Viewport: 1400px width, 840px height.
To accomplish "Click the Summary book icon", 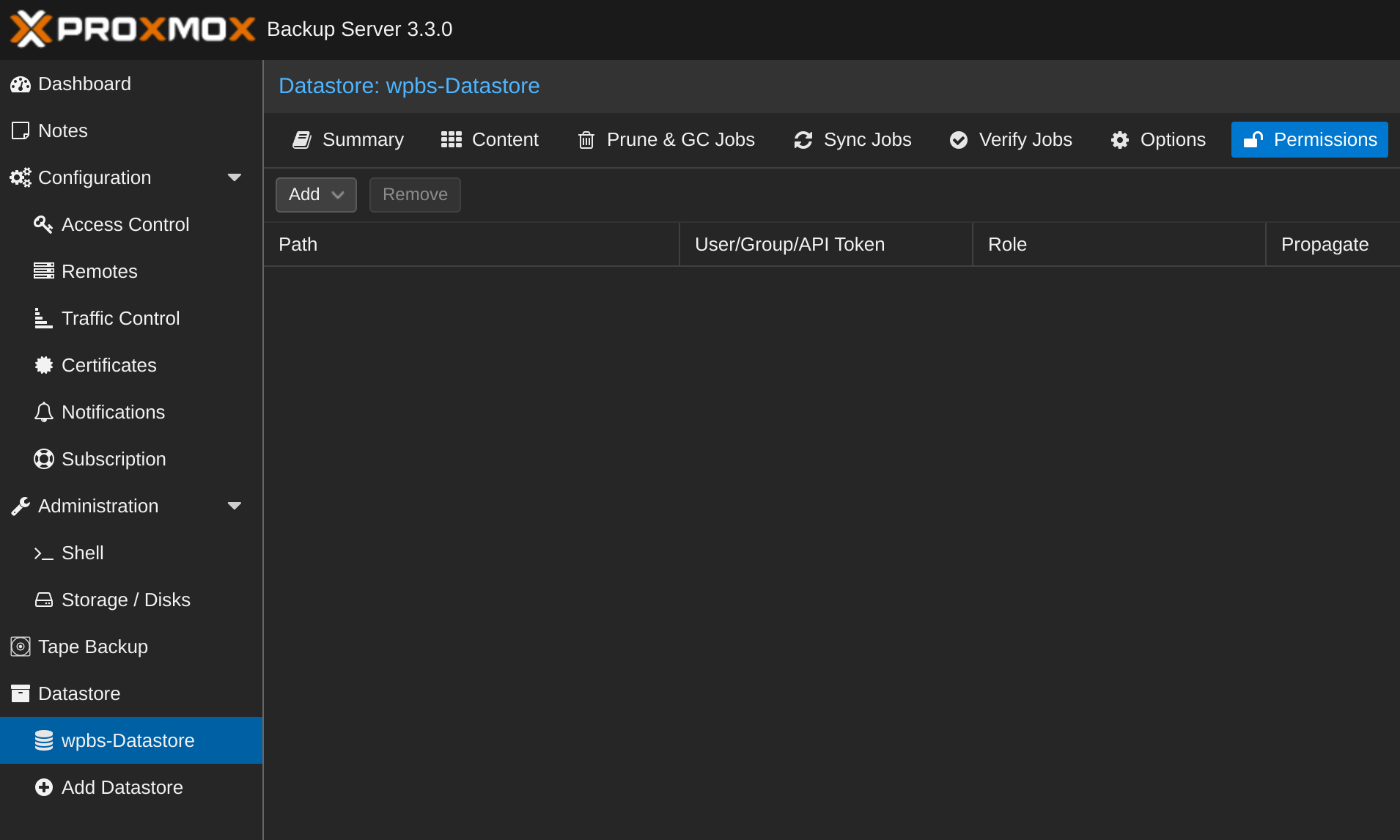I will click(x=302, y=140).
